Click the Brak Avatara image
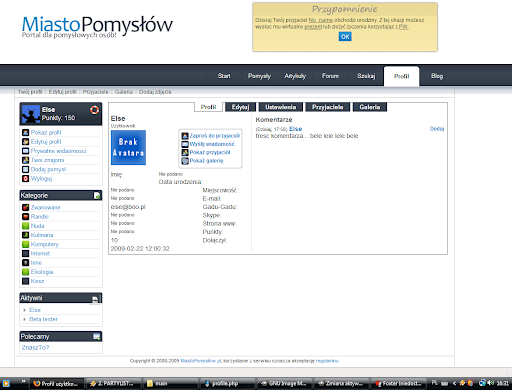This screenshot has height=390, width=512. pyautogui.click(x=128, y=147)
